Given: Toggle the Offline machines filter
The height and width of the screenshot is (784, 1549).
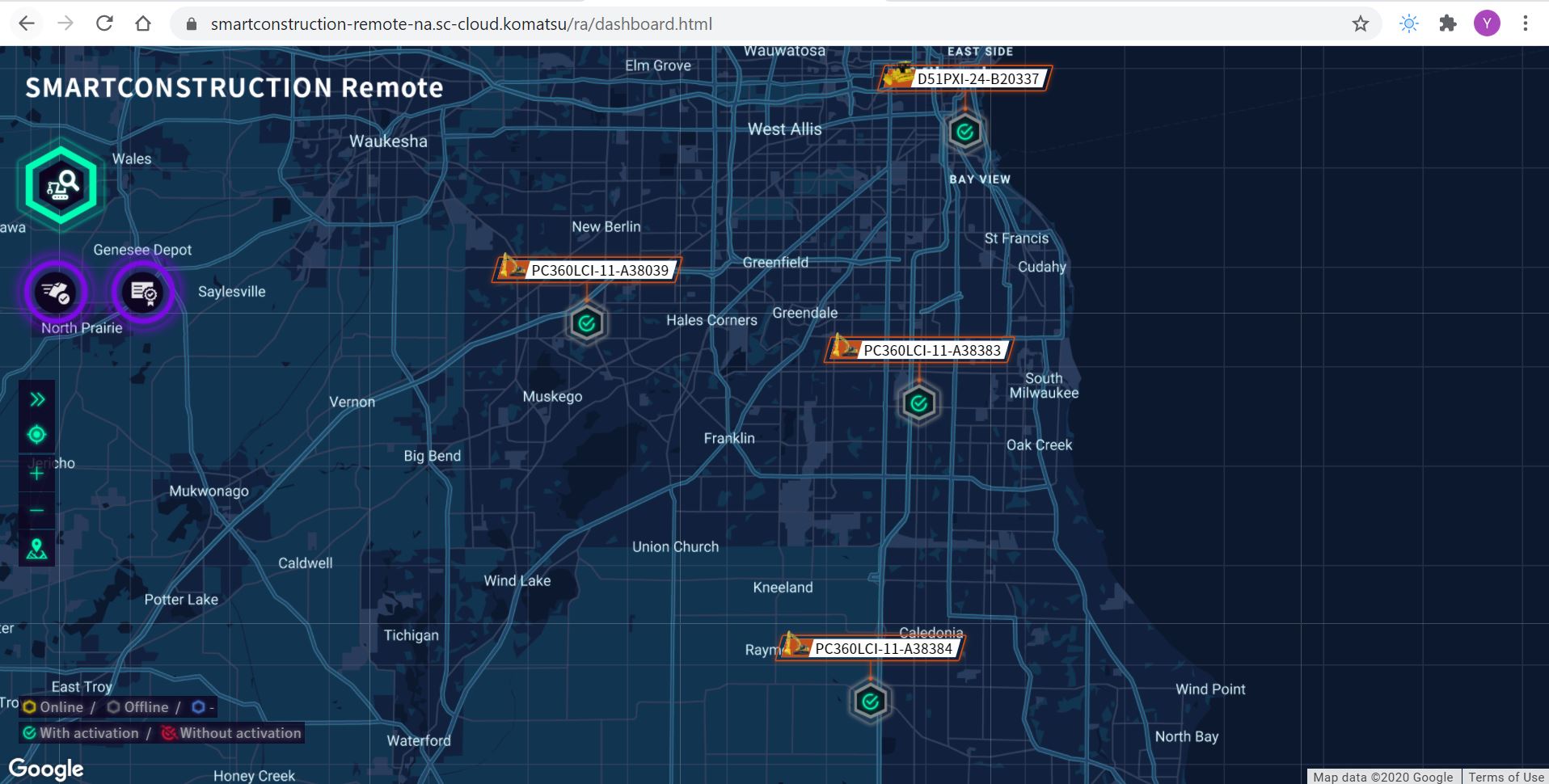Looking at the screenshot, I should [x=112, y=707].
